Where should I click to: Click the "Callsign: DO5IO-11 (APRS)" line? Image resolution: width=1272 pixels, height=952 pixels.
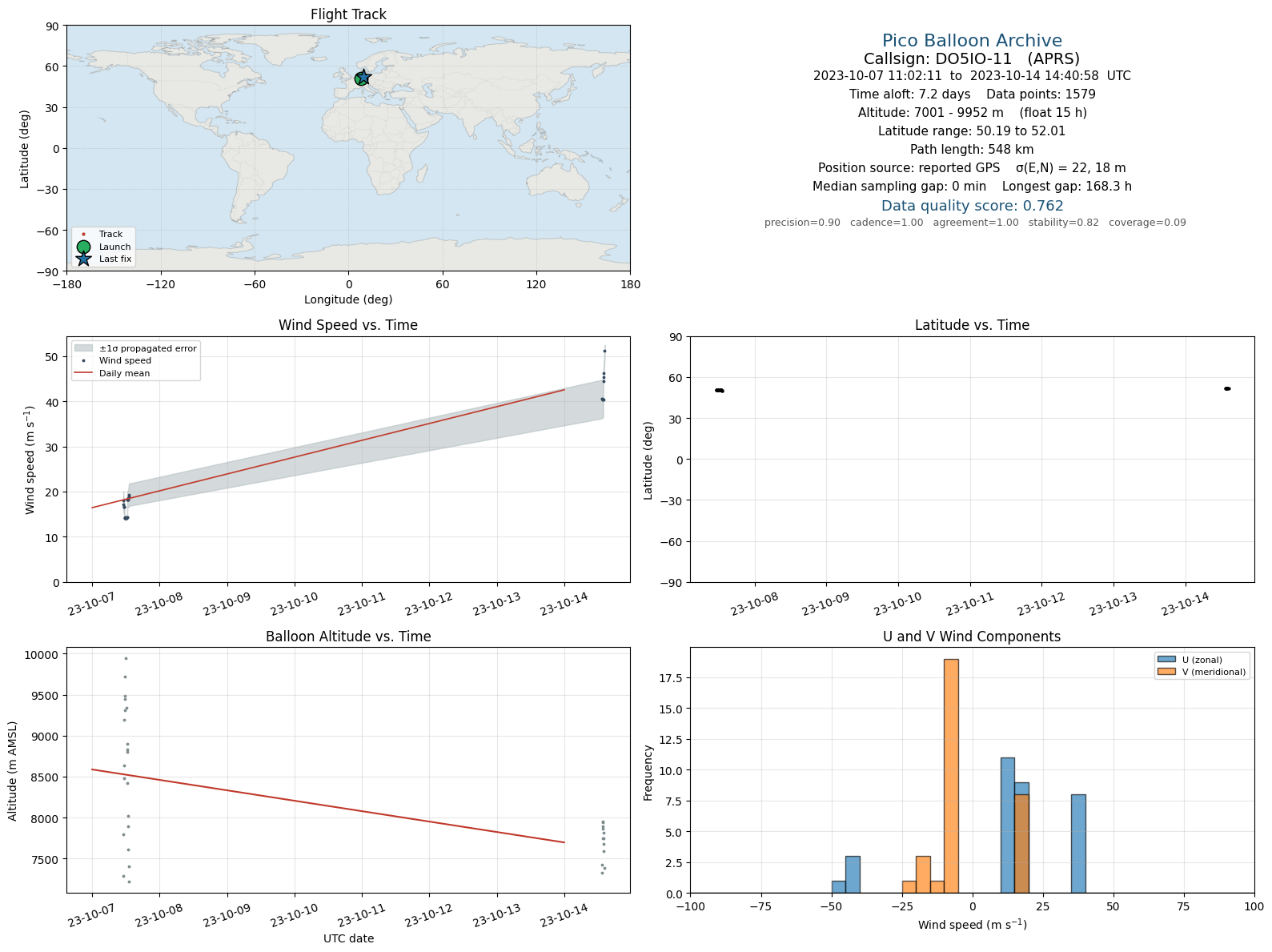click(x=972, y=58)
